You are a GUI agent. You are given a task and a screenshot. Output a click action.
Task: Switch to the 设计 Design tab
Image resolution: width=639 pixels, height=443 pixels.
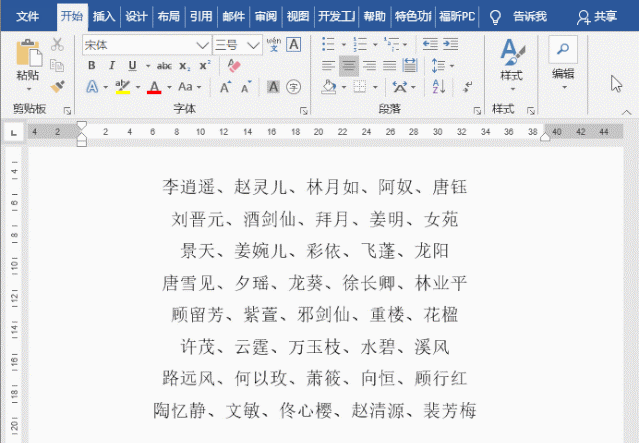pyautogui.click(x=136, y=16)
